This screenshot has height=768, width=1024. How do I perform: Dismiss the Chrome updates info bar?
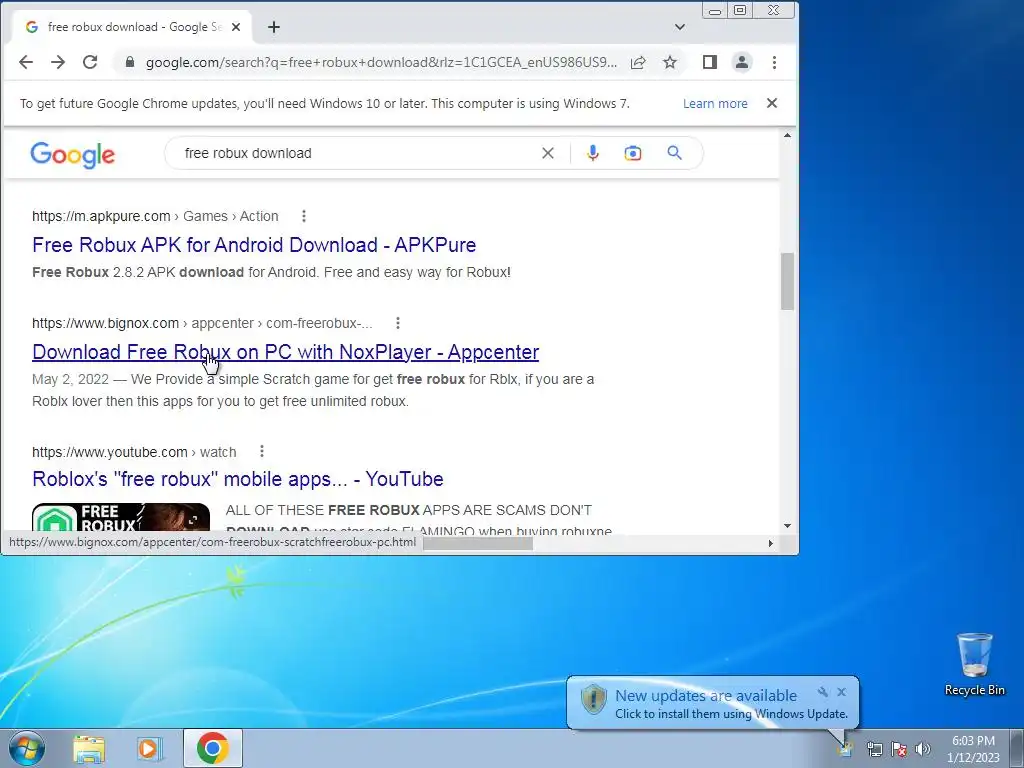(772, 103)
